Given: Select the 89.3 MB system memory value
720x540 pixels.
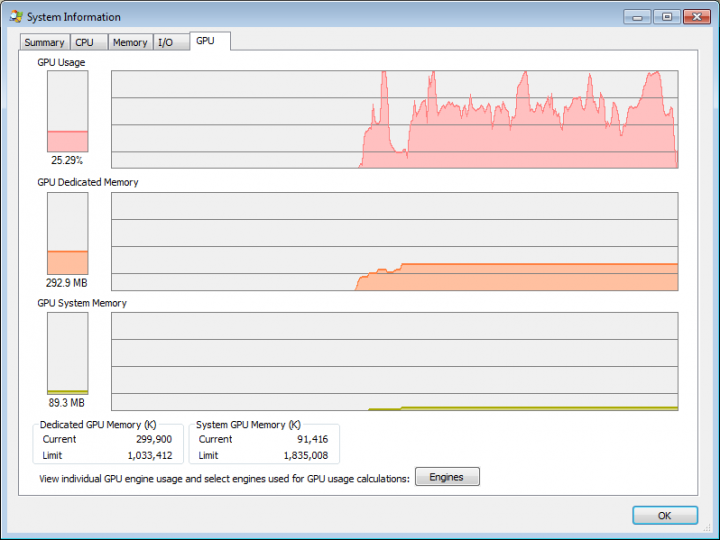Looking at the screenshot, I should (67, 403).
